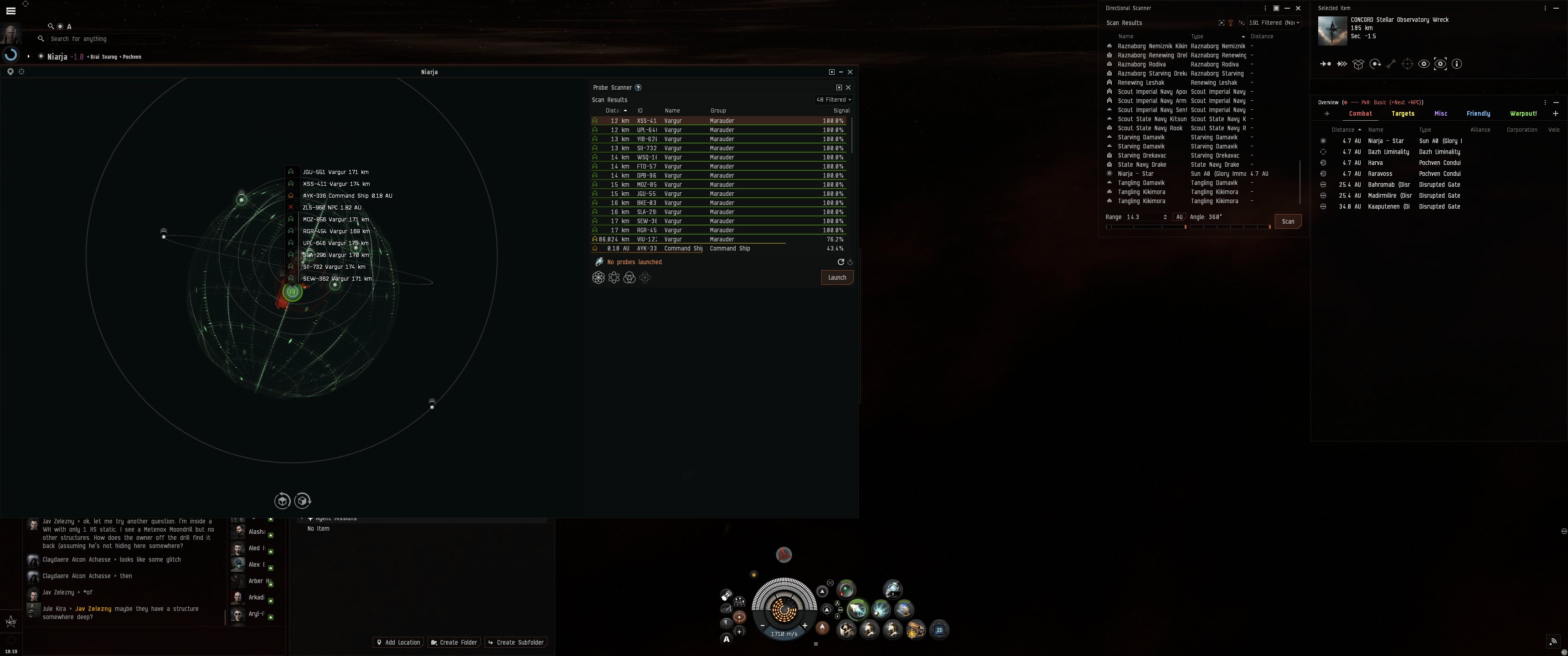Screen dimensions: 1568x656
Task: Toggle the autopilot A button
Action: point(726,639)
